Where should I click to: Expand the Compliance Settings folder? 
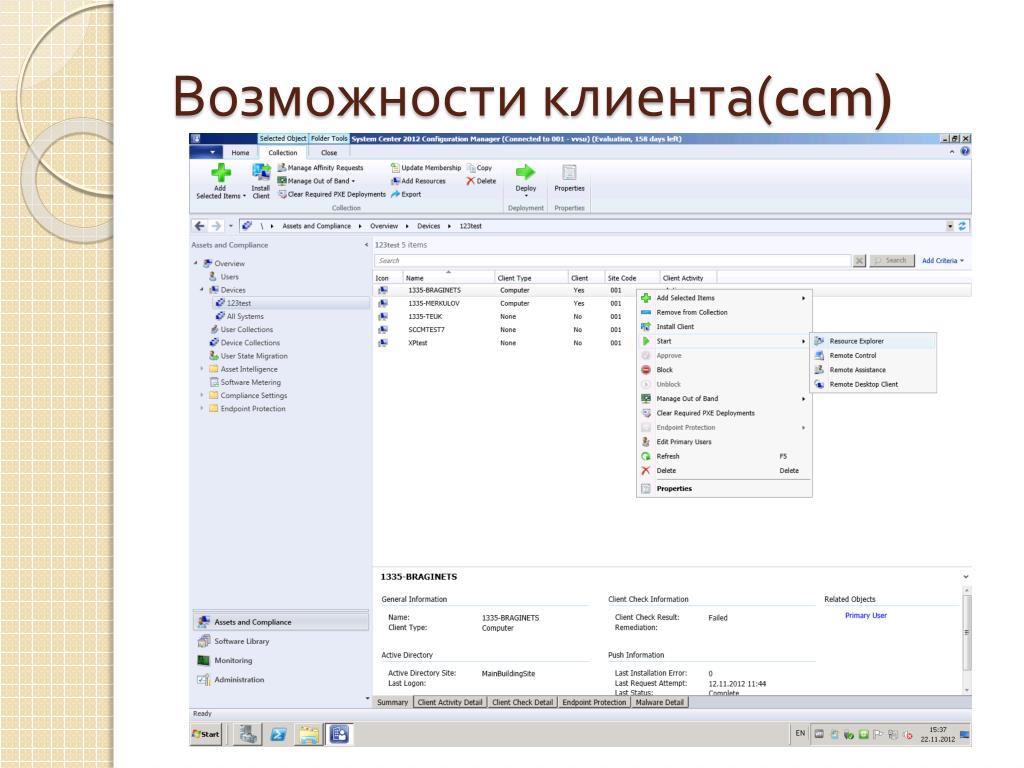[x=202, y=395]
